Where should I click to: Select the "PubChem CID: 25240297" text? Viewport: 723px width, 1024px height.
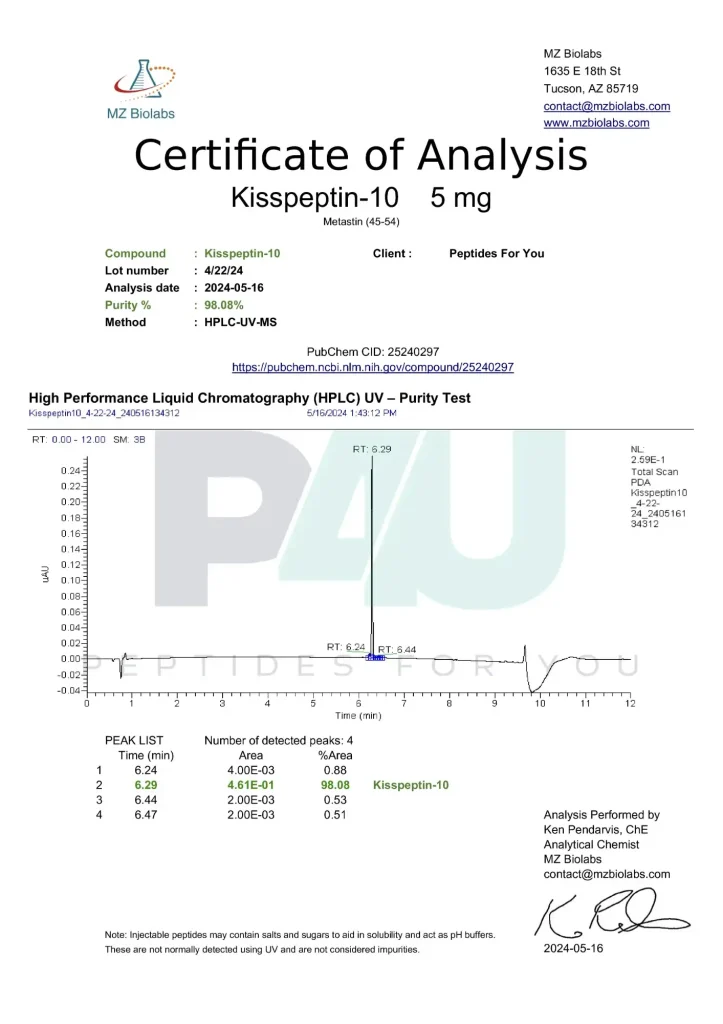[373, 351]
